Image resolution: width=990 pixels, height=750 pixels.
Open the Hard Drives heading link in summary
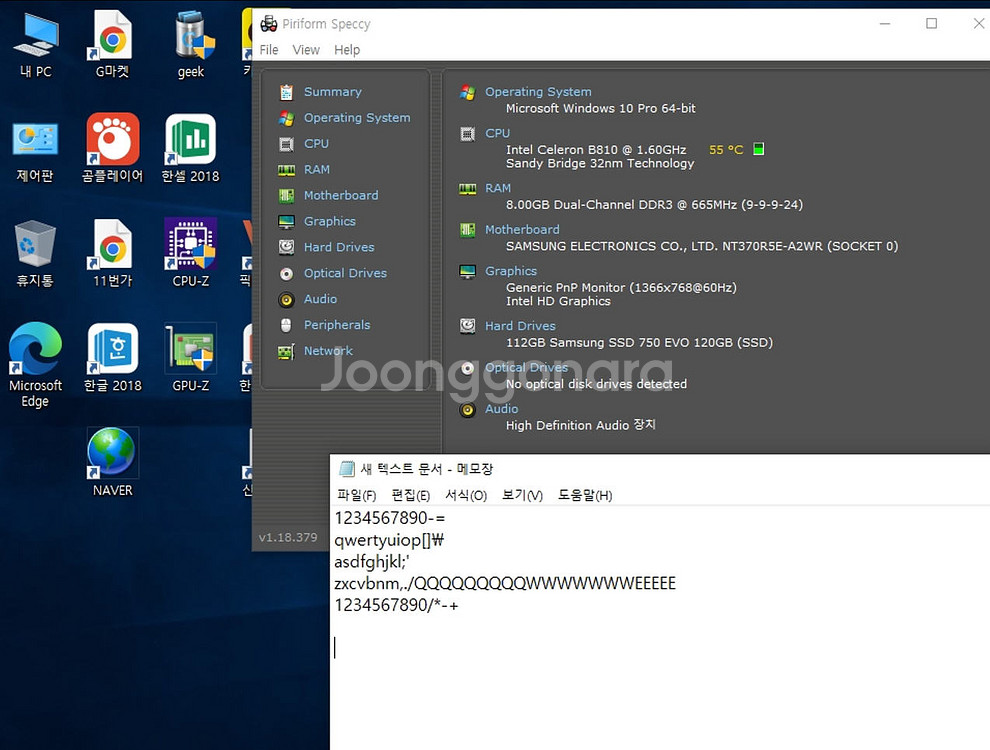click(x=520, y=326)
